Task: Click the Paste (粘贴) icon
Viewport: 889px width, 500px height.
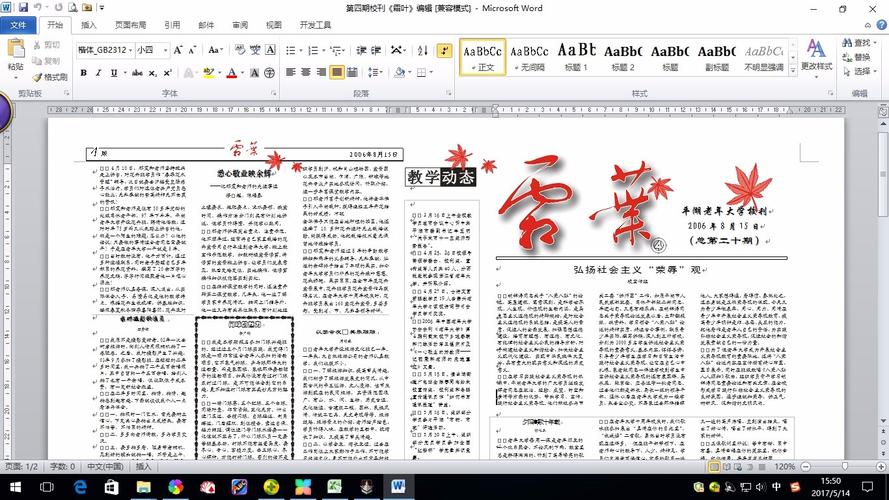Action: pyautogui.click(x=15, y=50)
